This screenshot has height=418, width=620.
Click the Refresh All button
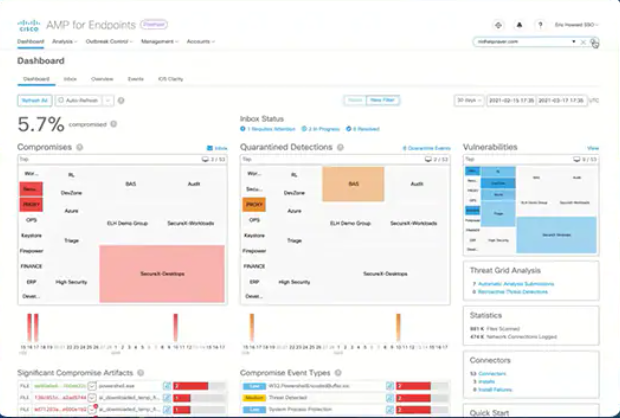(x=35, y=100)
